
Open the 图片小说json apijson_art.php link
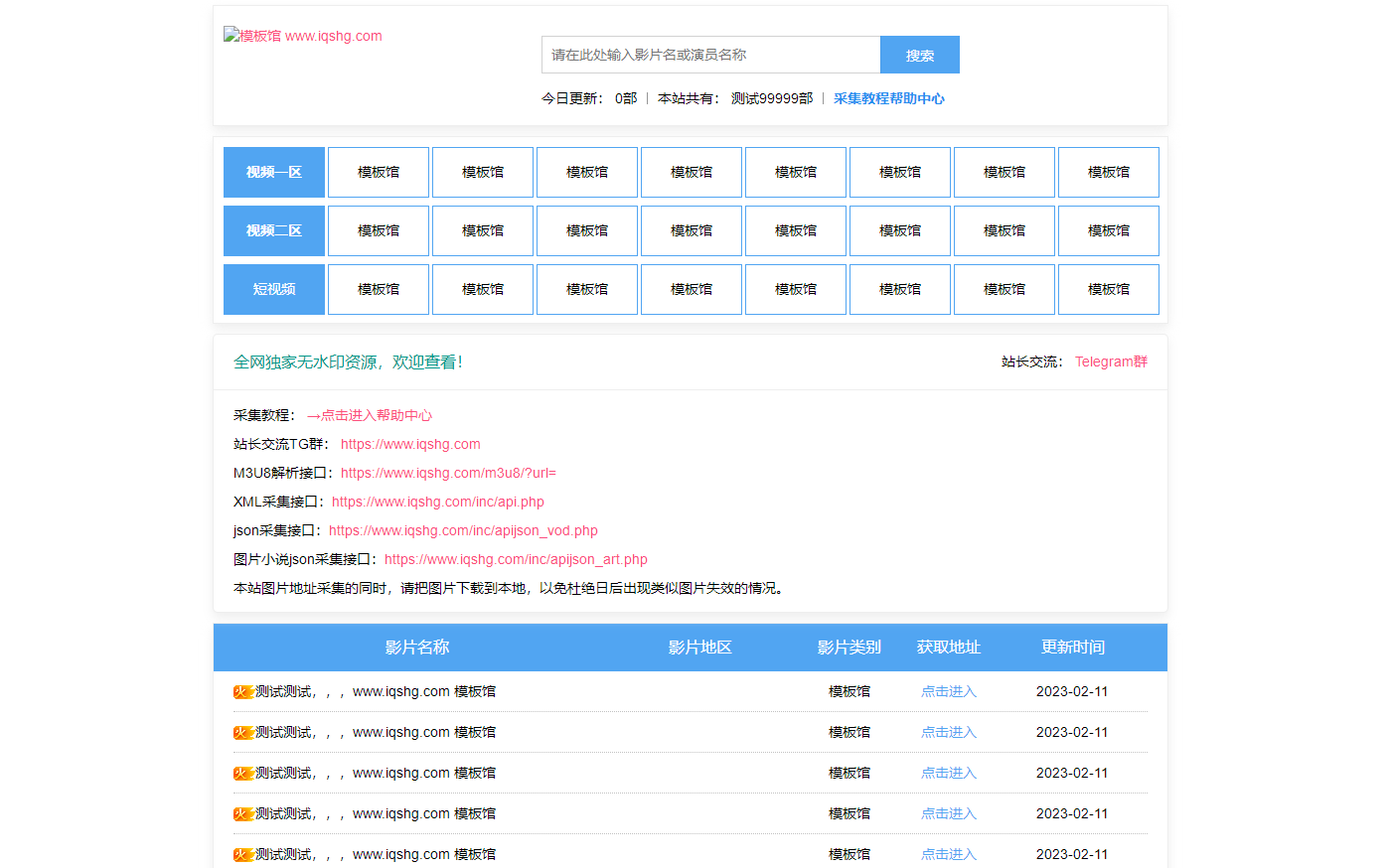pyautogui.click(x=516, y=559)
